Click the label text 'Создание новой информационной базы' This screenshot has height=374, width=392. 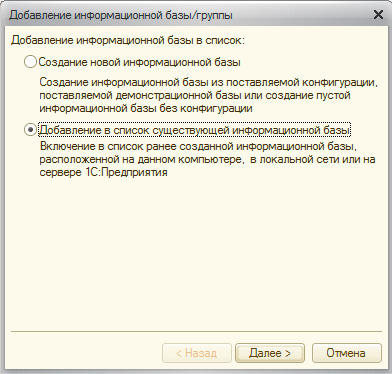click(x=140, y=62)
